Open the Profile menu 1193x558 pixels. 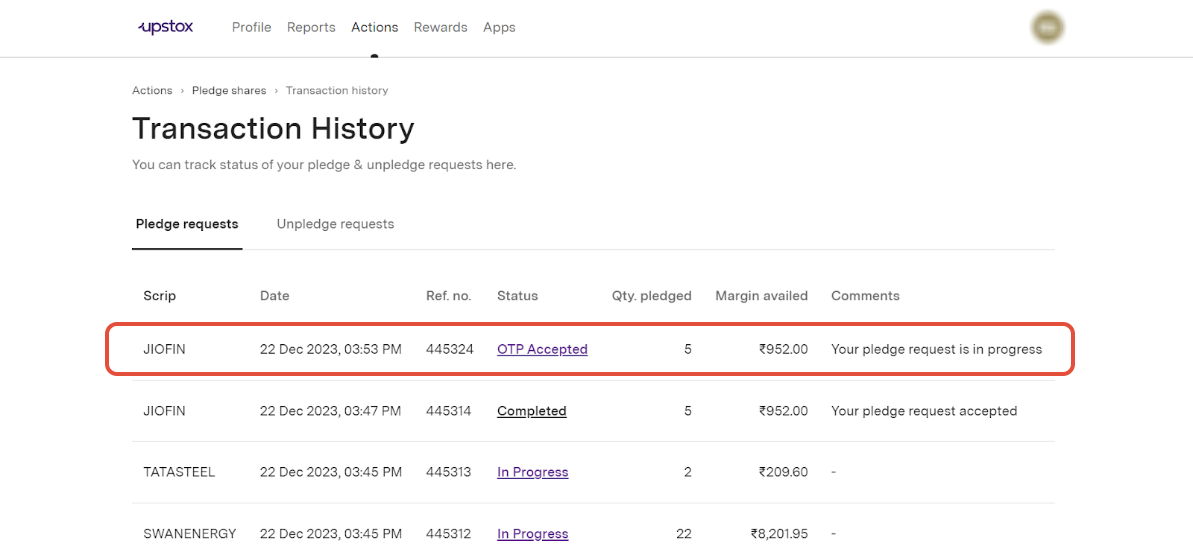tap(252, 27)
